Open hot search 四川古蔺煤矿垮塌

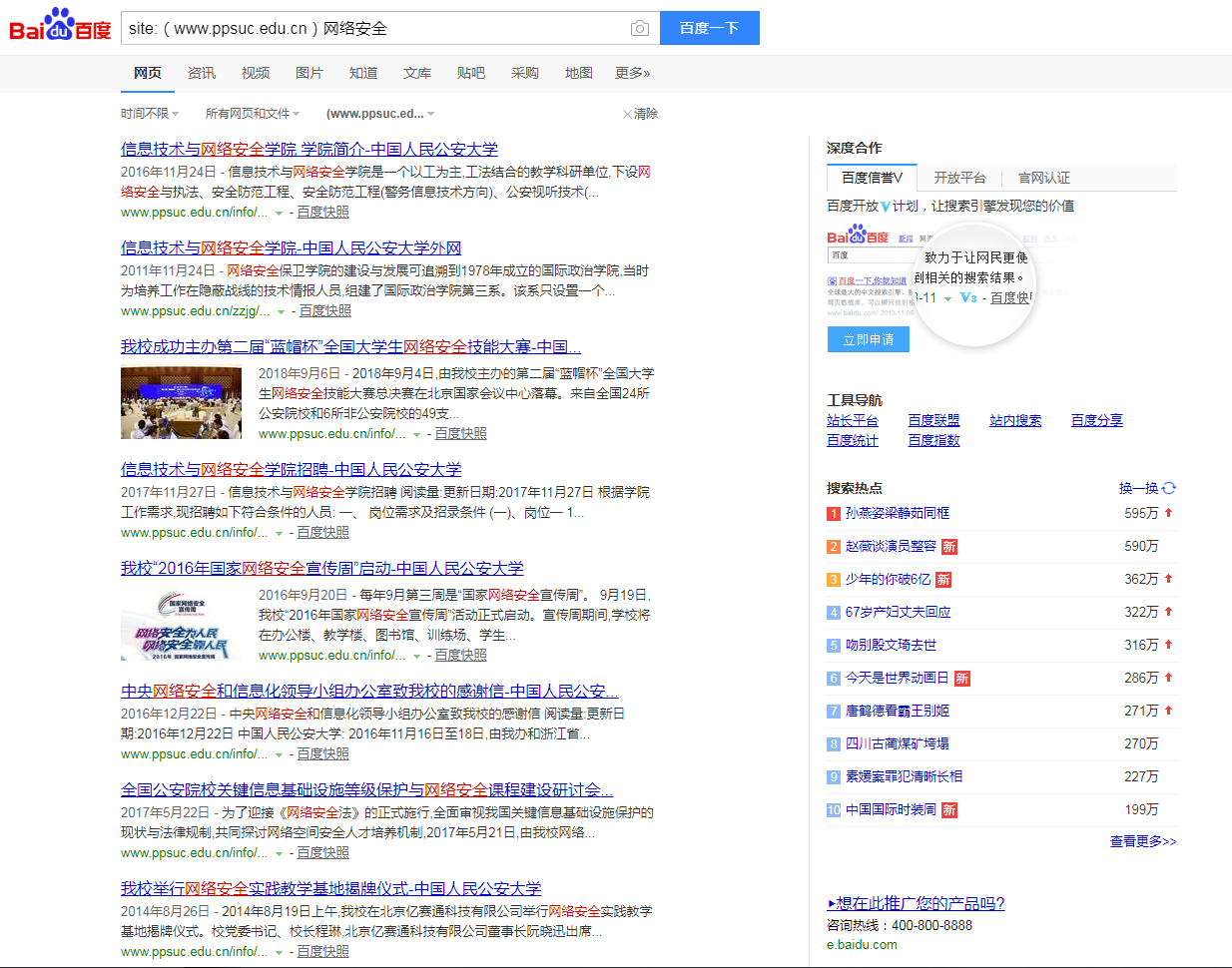tap(898, 744)
